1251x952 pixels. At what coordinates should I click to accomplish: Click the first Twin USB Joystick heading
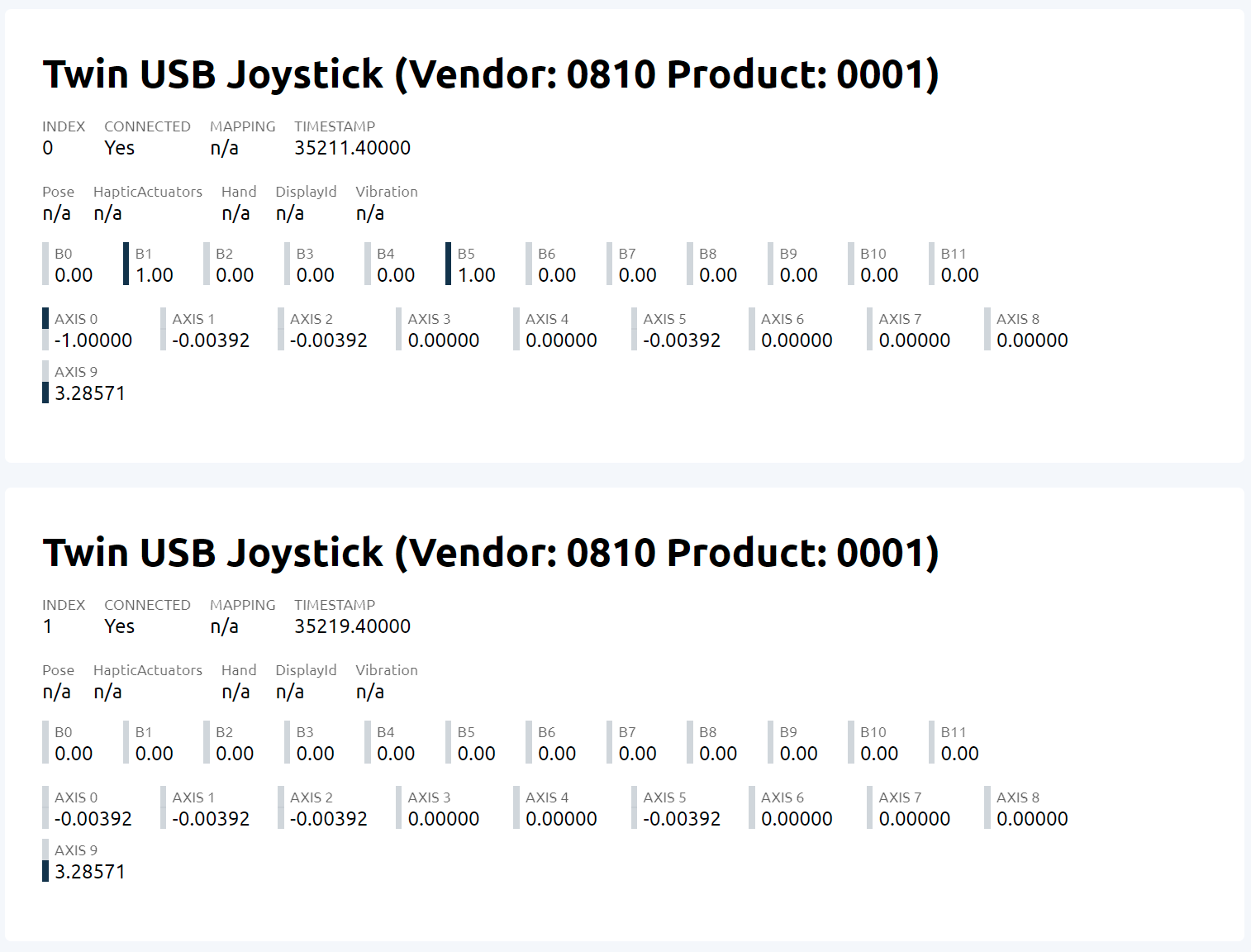[490, 74]
